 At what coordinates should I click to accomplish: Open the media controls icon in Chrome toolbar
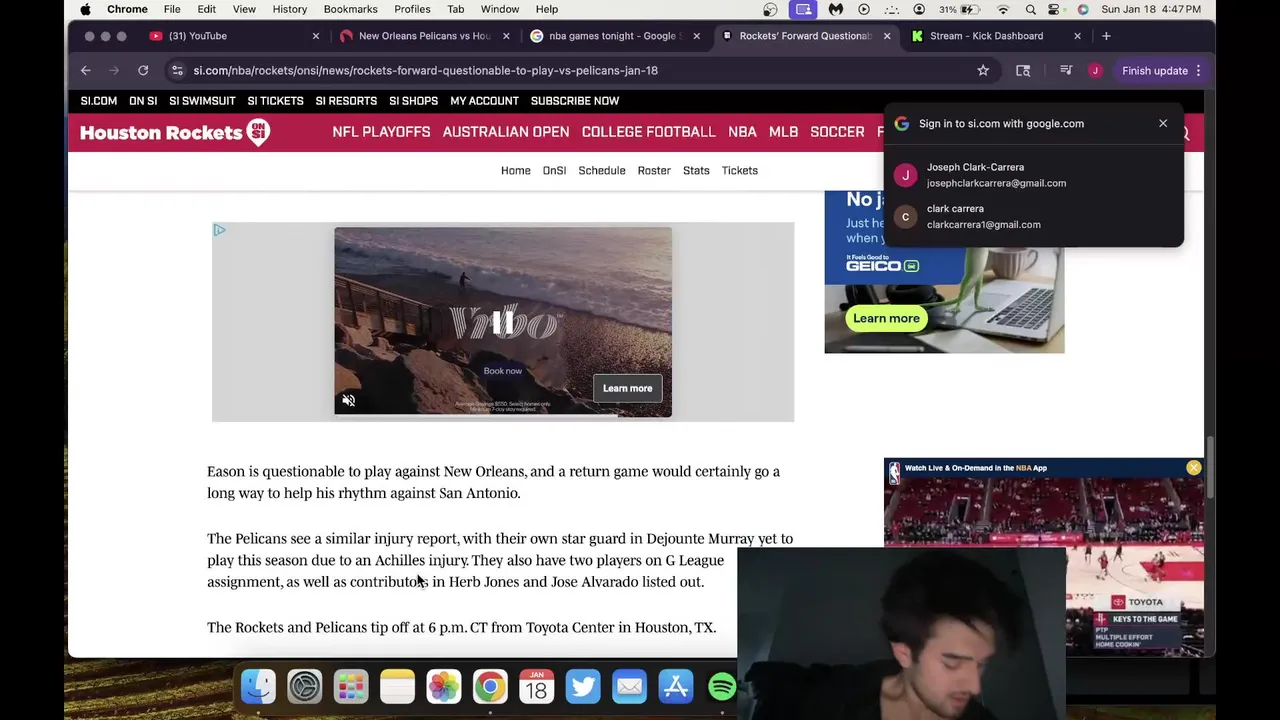point(1066,70)
